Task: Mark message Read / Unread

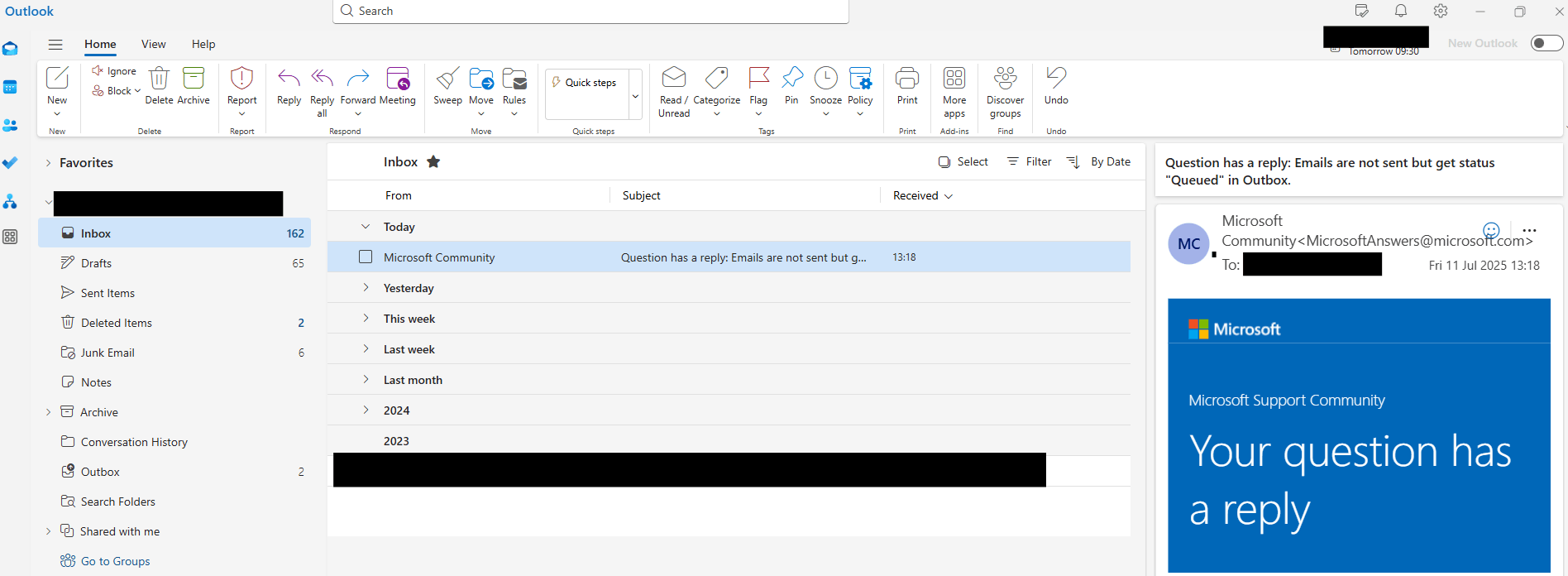Action: (x=674, y=91)
